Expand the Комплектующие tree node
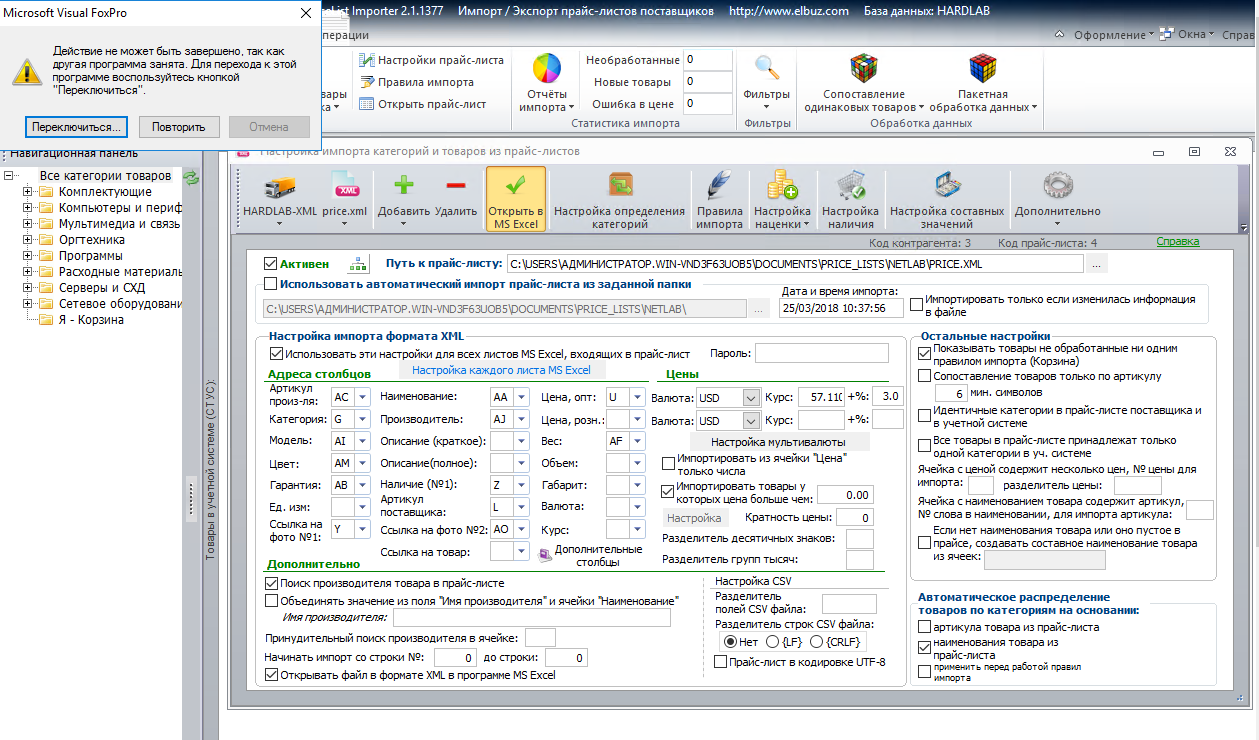The width and height of the screenshot is (1259, 740). [27, 192]
